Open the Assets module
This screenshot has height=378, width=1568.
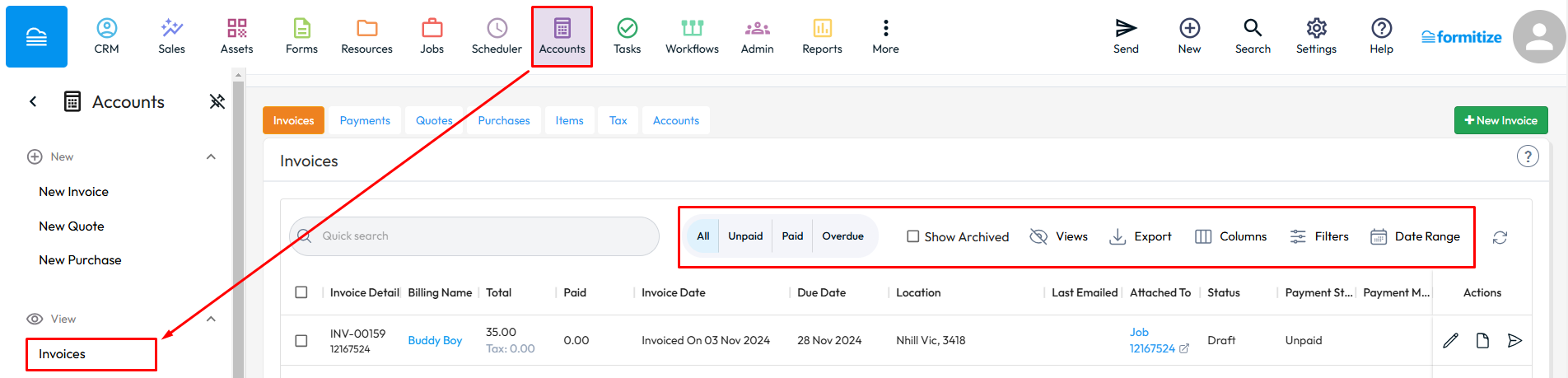pyautogui.click(x=236, y=36)
